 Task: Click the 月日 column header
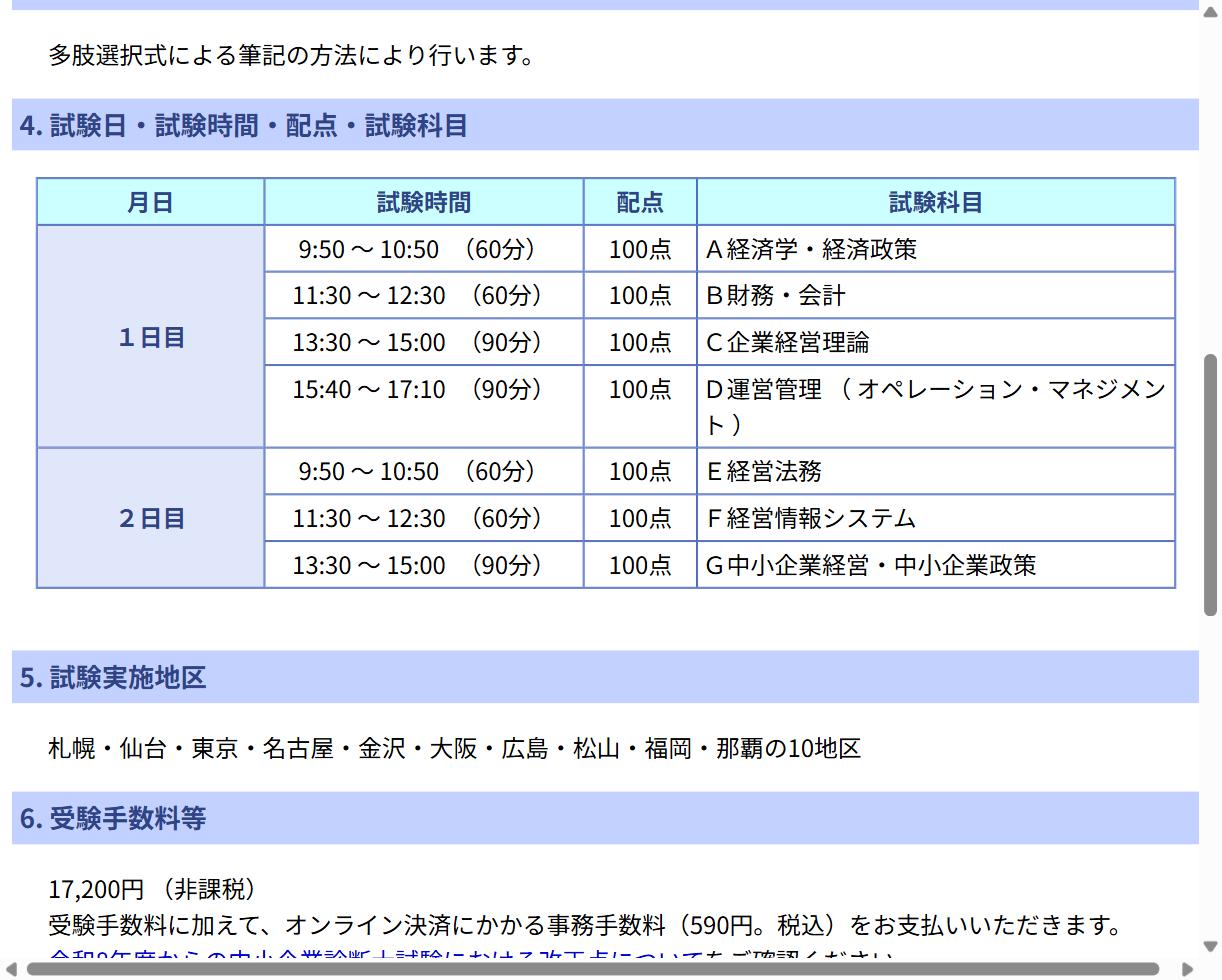click(150, 202)
